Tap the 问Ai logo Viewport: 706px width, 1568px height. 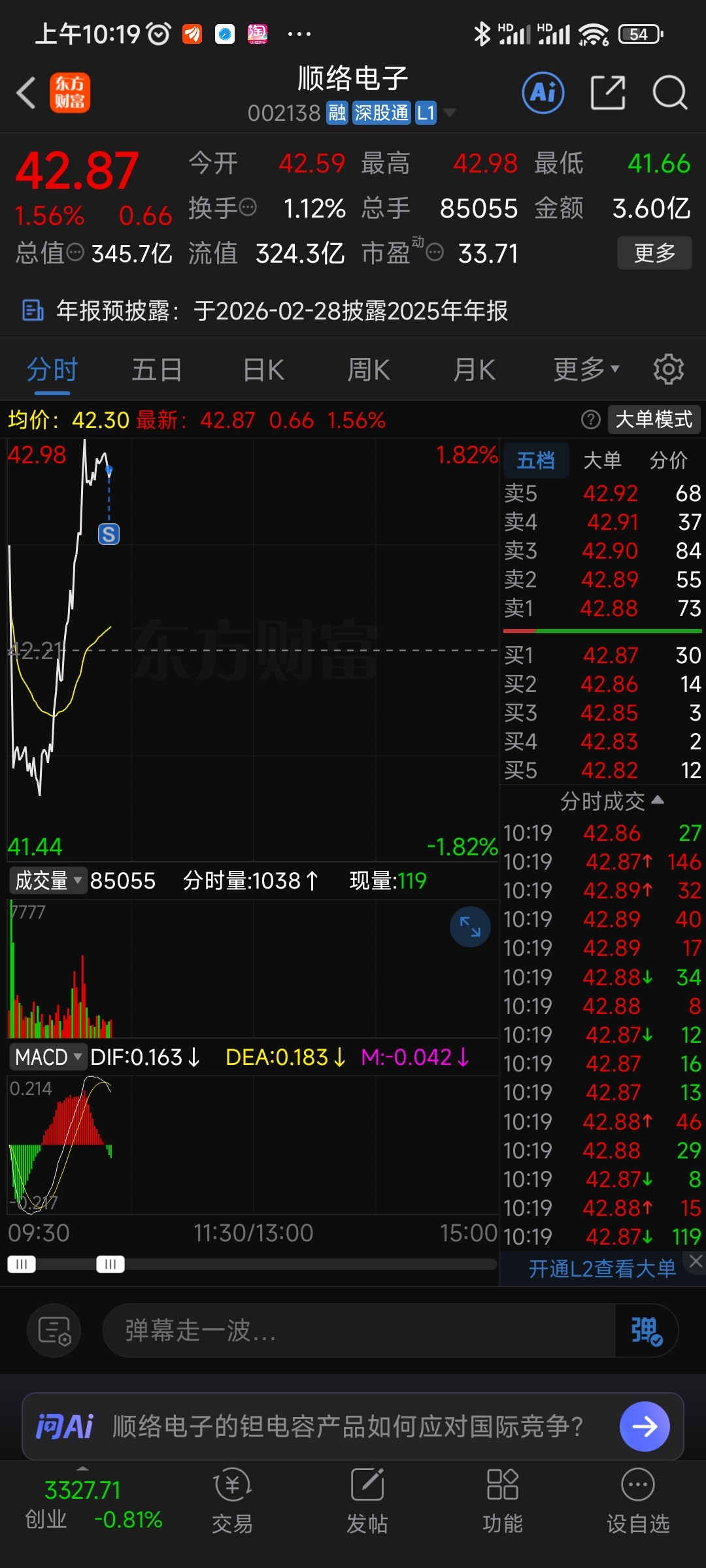64,1426
